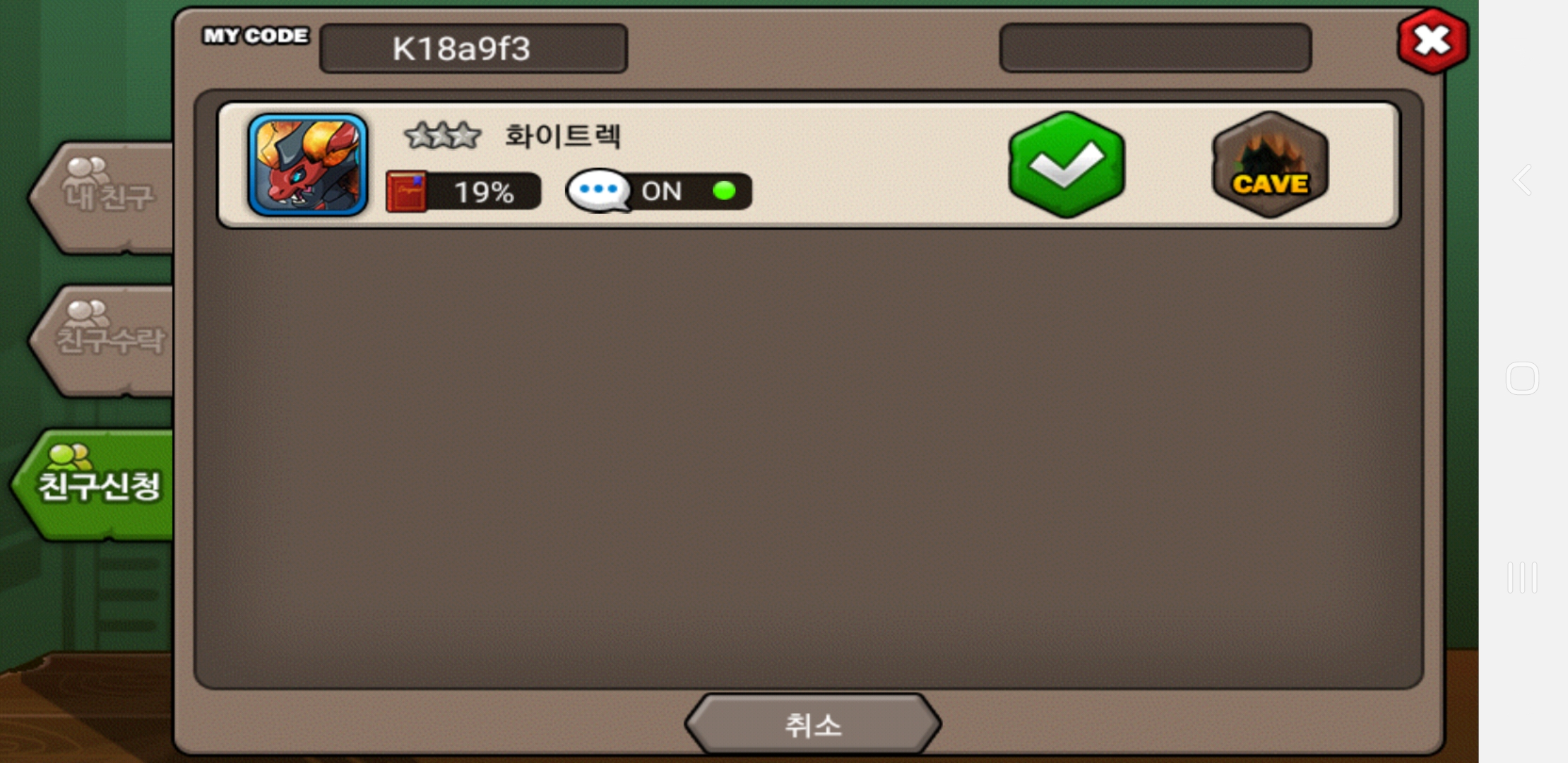The height and width of the screenshot is (763, 1568).
Task: Click the three gray stars rating
Action: click(x=443, y=135)
